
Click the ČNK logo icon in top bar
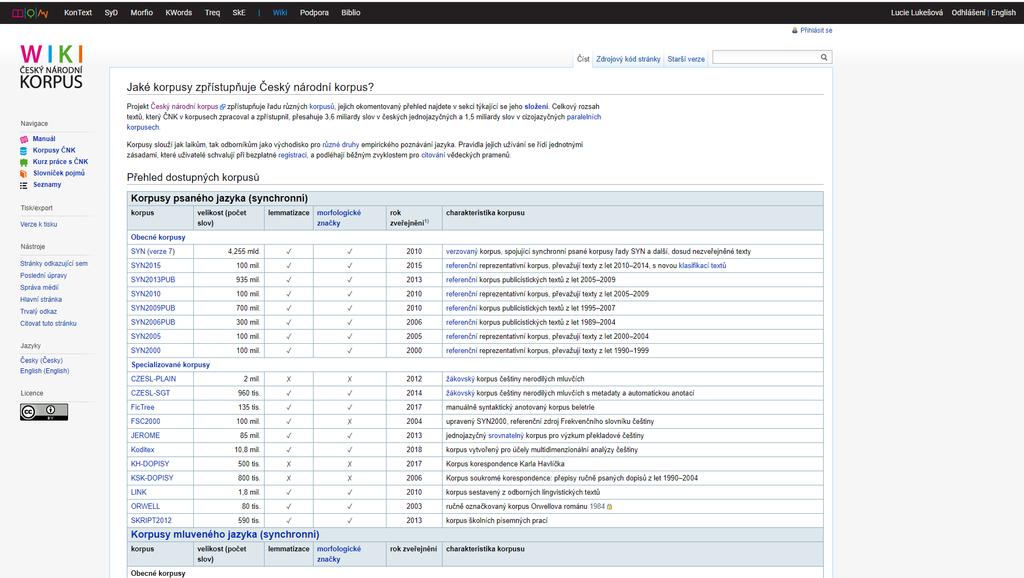pyautogui.click(x=30, y=12)
